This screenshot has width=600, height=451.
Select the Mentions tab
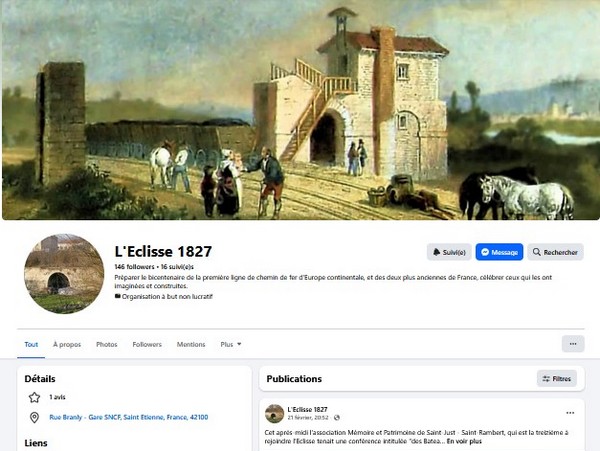click(x=191, y=344)
